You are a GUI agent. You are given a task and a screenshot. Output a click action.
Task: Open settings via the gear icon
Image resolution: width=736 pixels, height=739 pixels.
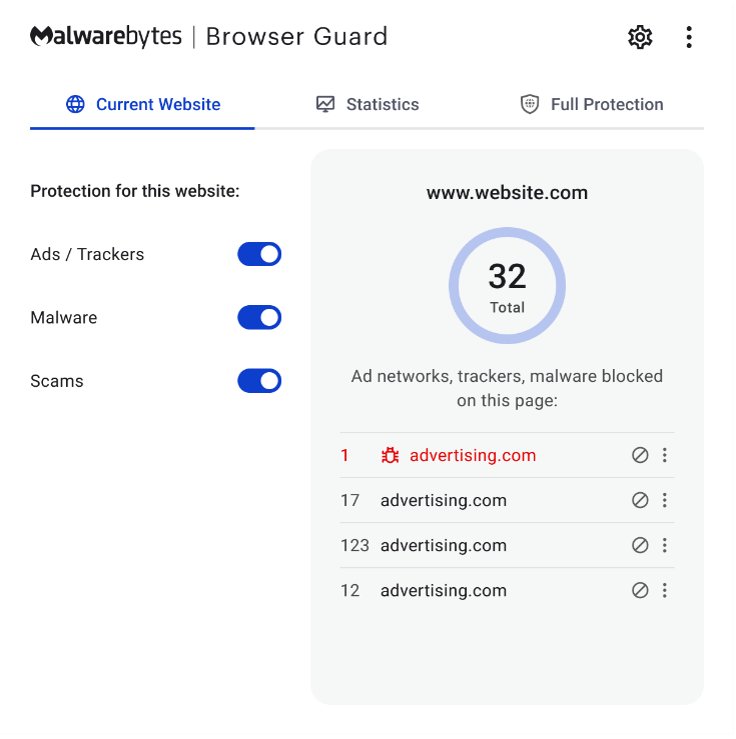tap(639, 38)
